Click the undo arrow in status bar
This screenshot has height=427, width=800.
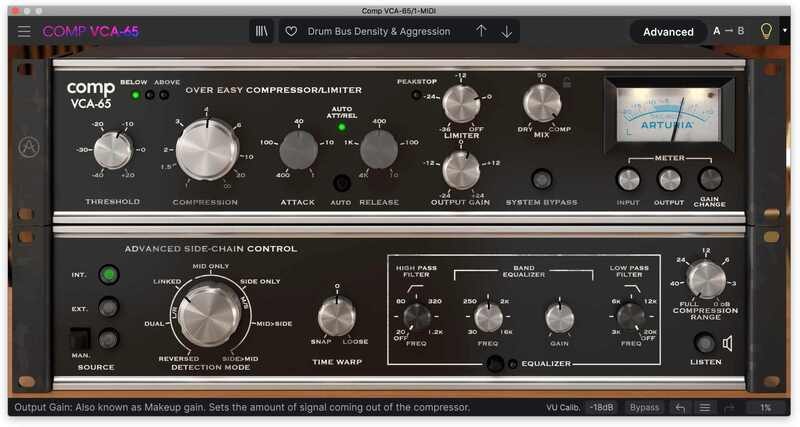680,408
